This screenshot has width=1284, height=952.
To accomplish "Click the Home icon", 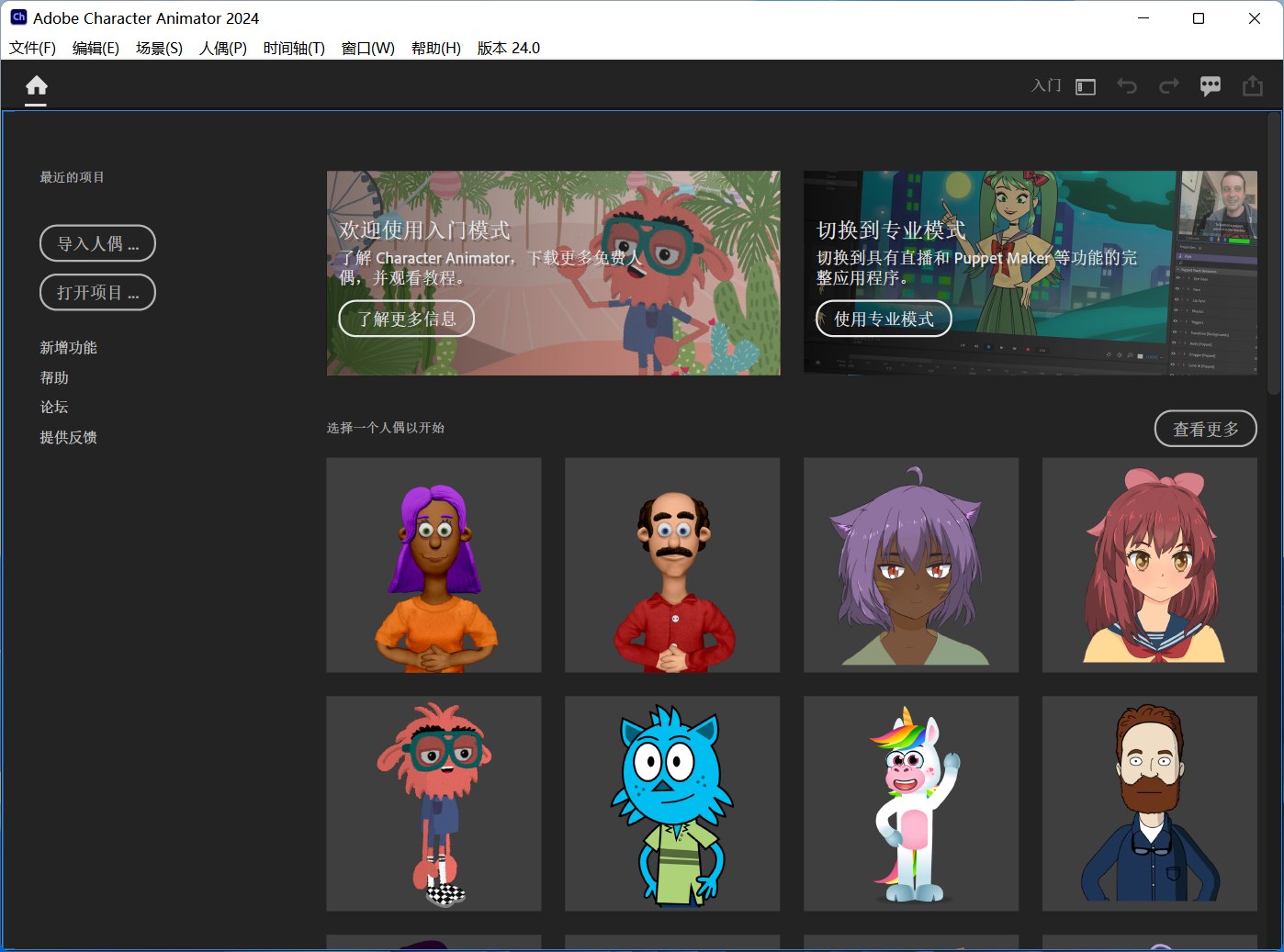I will coord(37,86).
